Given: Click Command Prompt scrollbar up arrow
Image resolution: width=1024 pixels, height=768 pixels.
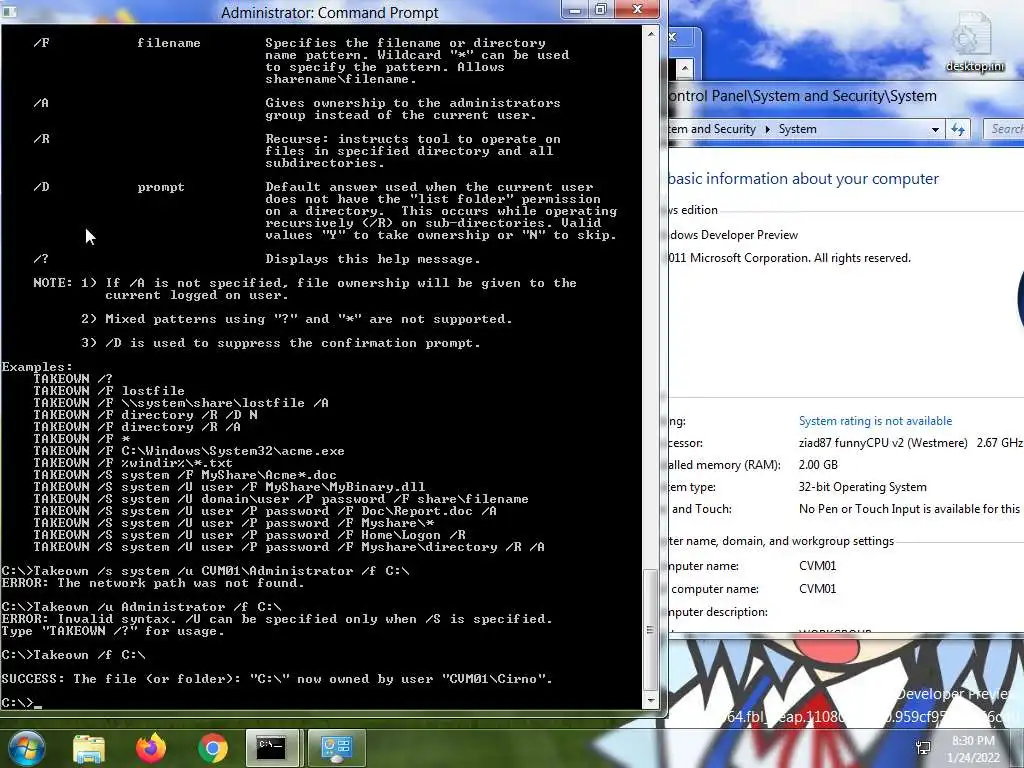Looking at the screenshot, I should pyautogui.click(x=650, y=33).
